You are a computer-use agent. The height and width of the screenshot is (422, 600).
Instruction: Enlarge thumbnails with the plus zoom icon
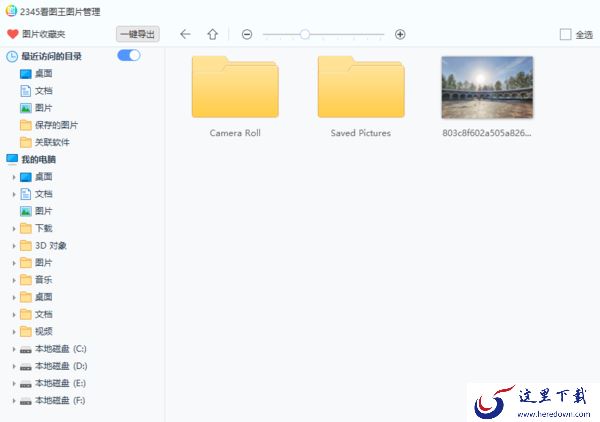click(400, 34)
